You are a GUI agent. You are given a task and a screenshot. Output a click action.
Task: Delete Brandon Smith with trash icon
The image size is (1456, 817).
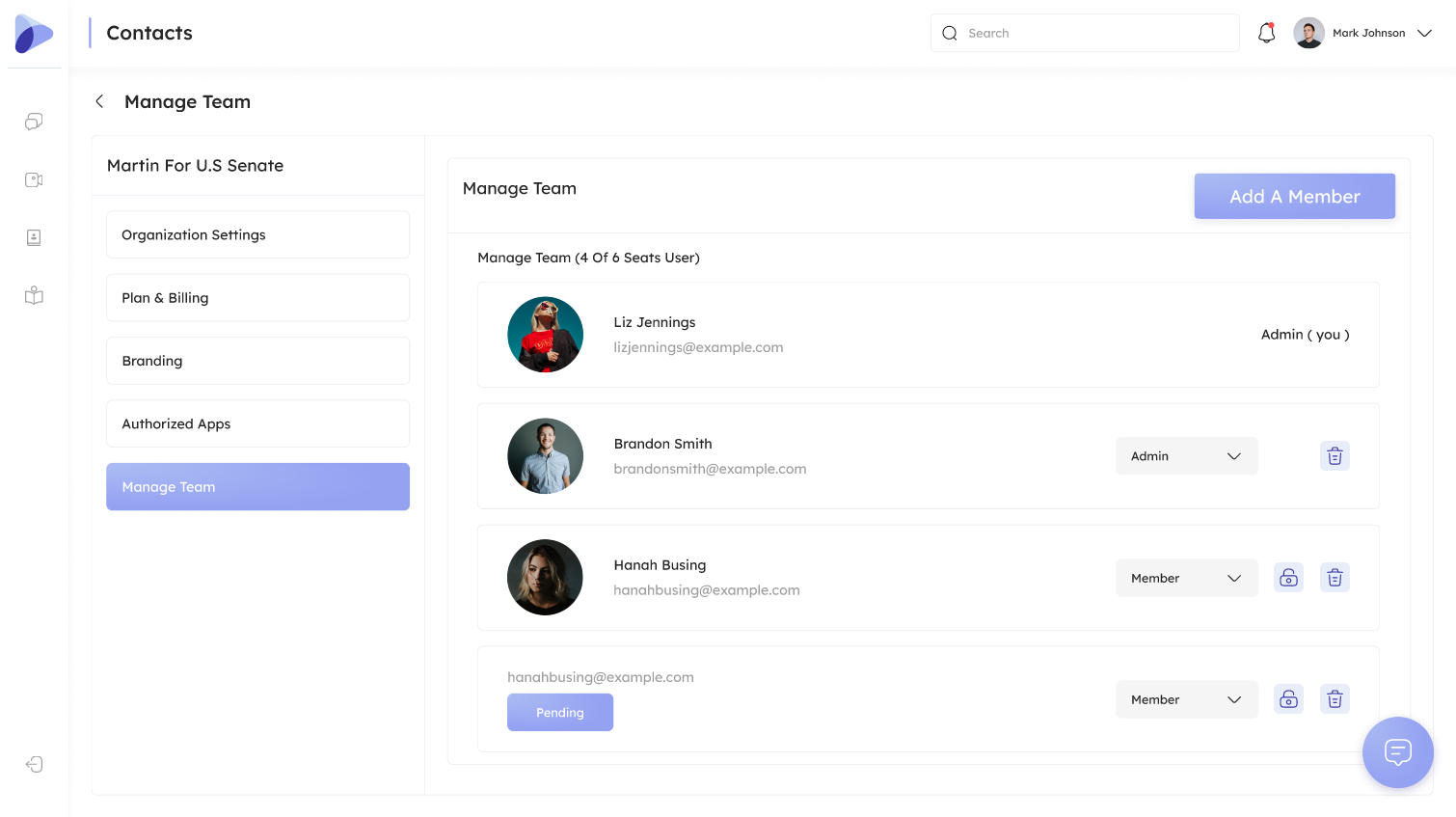(1335, 456)
